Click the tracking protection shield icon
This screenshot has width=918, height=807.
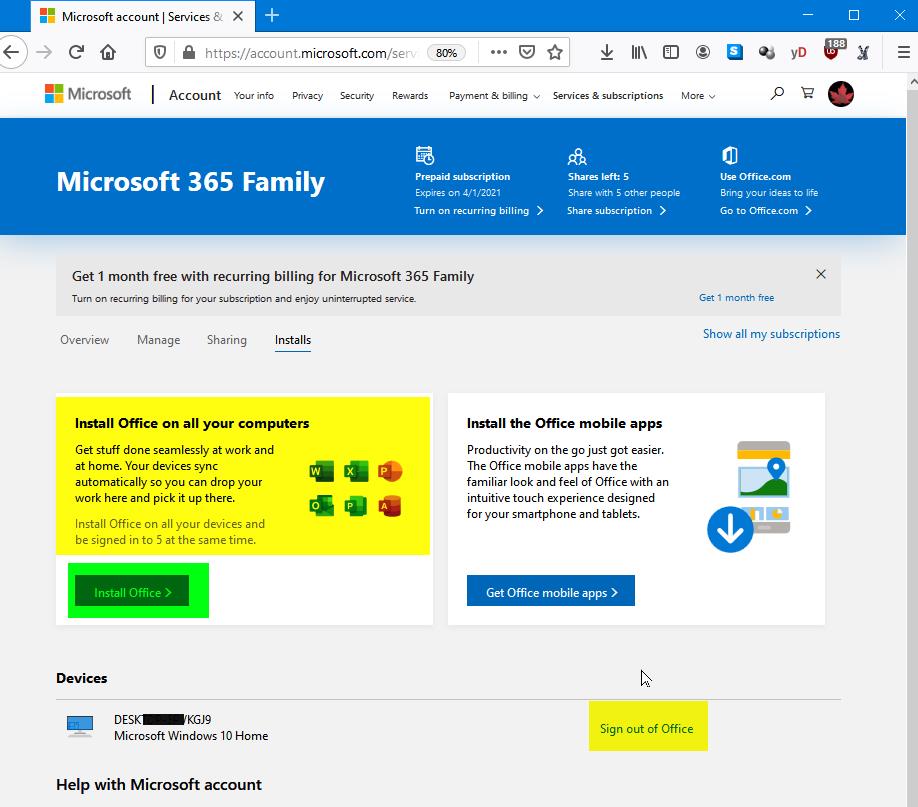point(159,53)
